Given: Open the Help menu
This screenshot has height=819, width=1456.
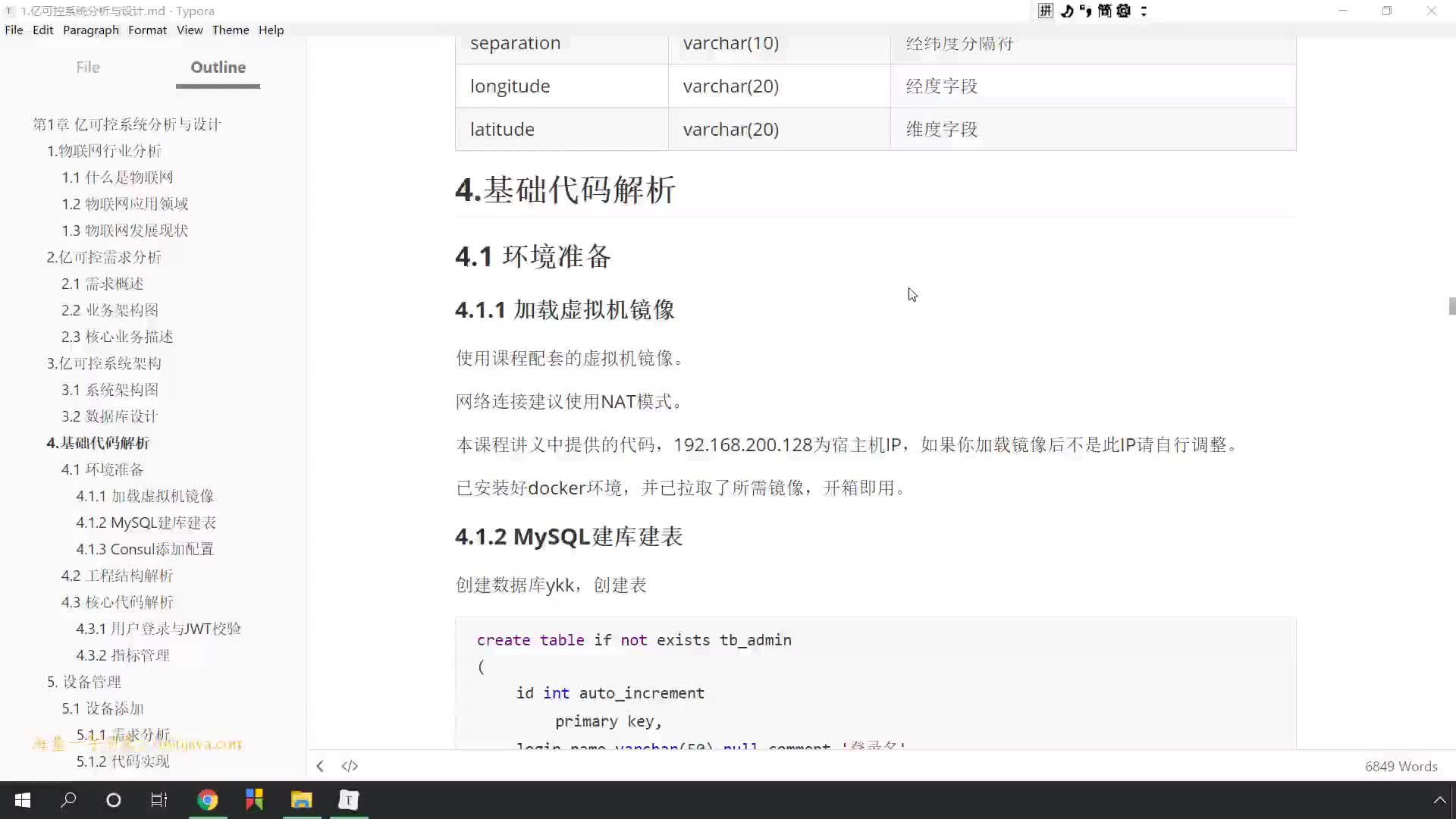Looking at the screenshot, I should click(271, 30).
